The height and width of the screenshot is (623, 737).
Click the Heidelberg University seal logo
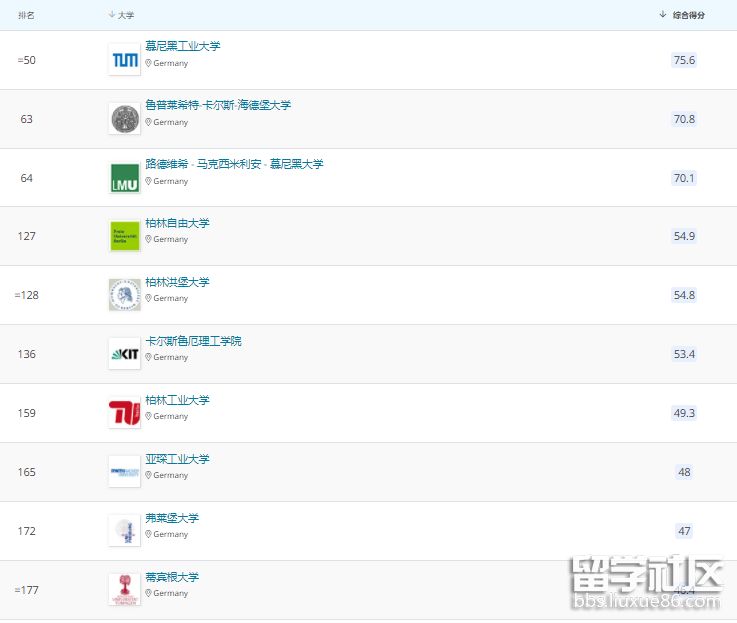pyautogui.click(x=125, y=119)
